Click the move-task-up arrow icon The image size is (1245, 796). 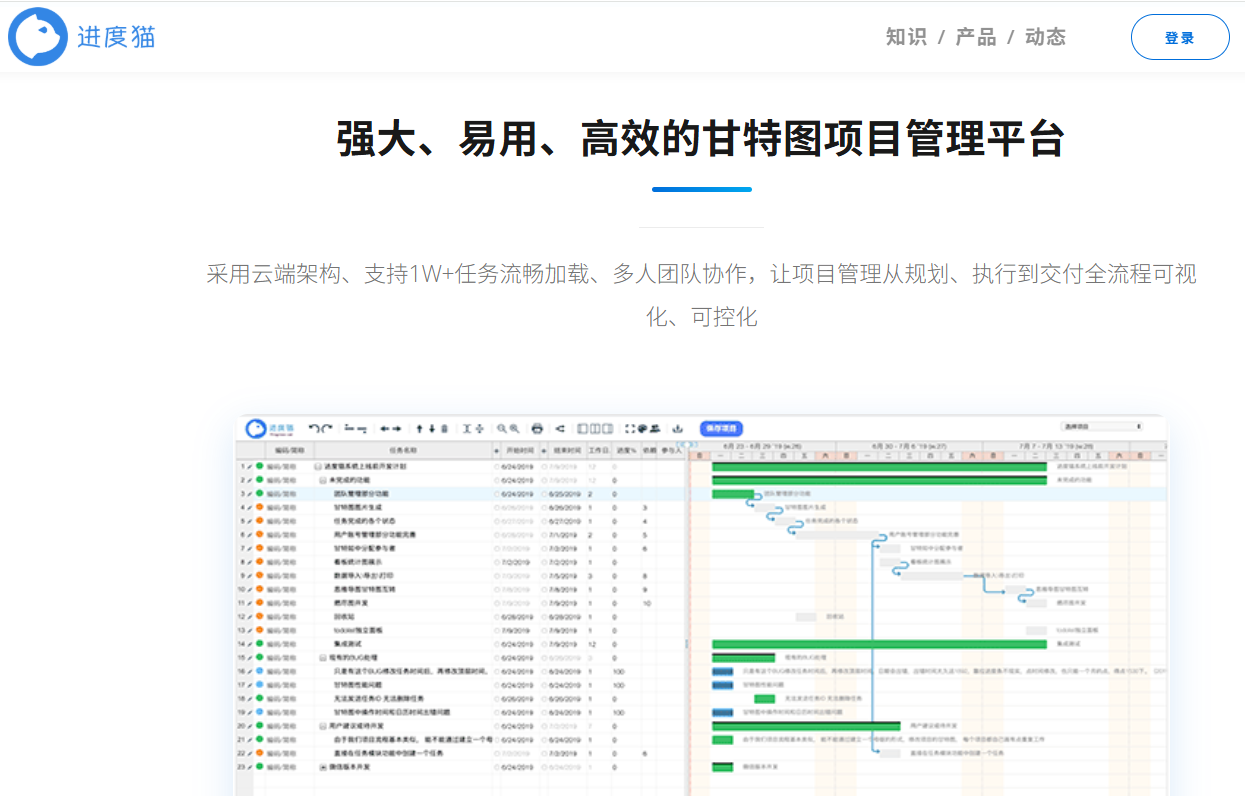419,428
